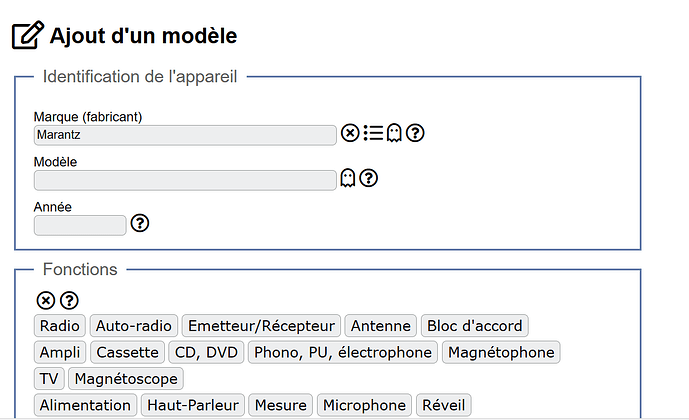The image size is (689, 420).
Task: Clear selected functions with the X icon
Action: coord(46,301)
